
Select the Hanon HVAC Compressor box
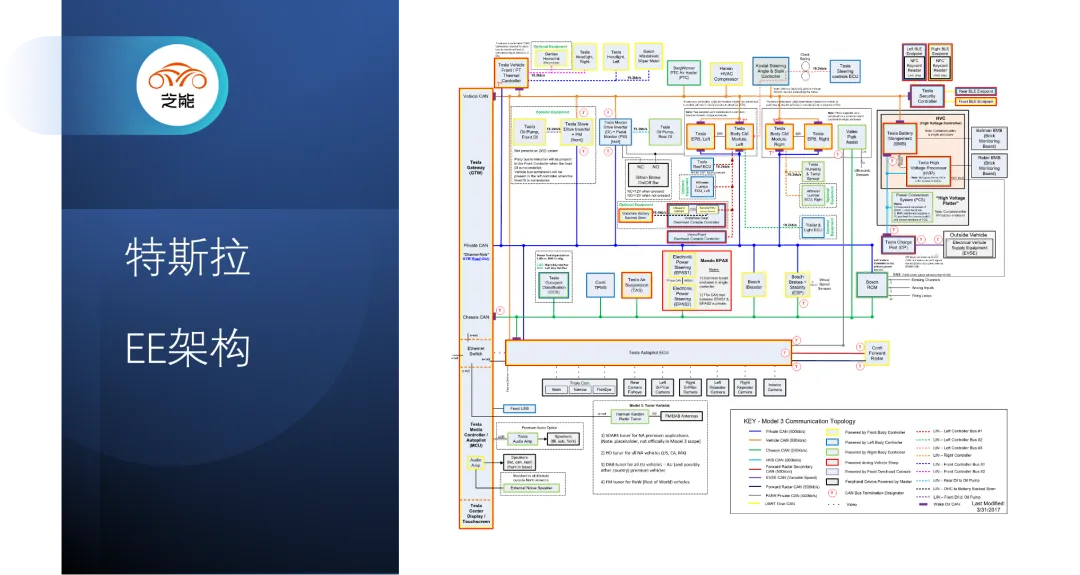726,74
